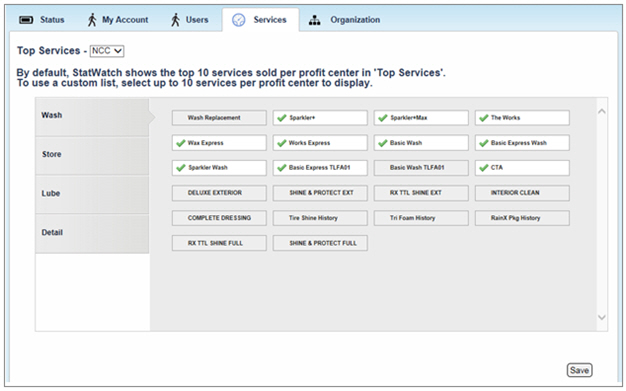Switch to the My Account tab
This screenshot has width=626, height=391.
coord(118,20)
